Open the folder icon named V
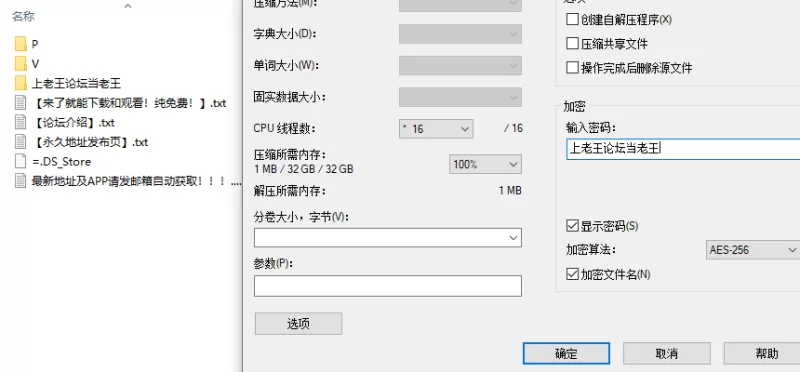This screenshot has width=800, height=372. pos(20,63)
